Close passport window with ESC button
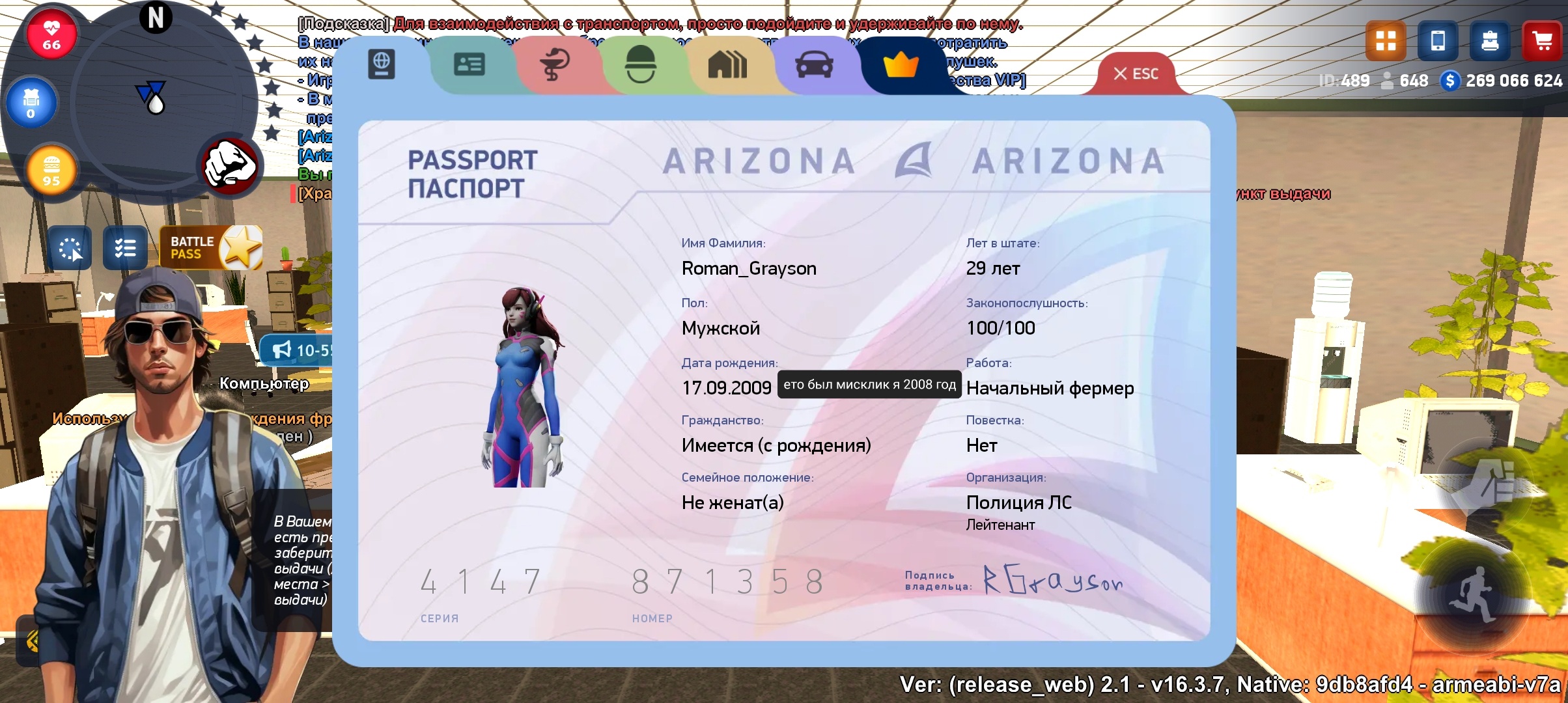This screenshot has height=703, width=1568. pyautogui.click(x=1136, y=74)
